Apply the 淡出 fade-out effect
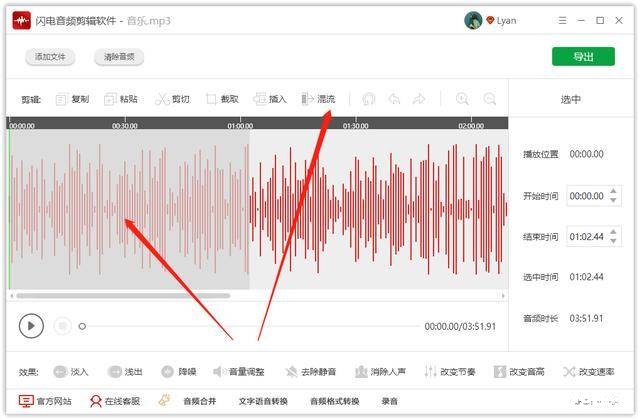Screen dimensions: 640x420 [125, 372]
